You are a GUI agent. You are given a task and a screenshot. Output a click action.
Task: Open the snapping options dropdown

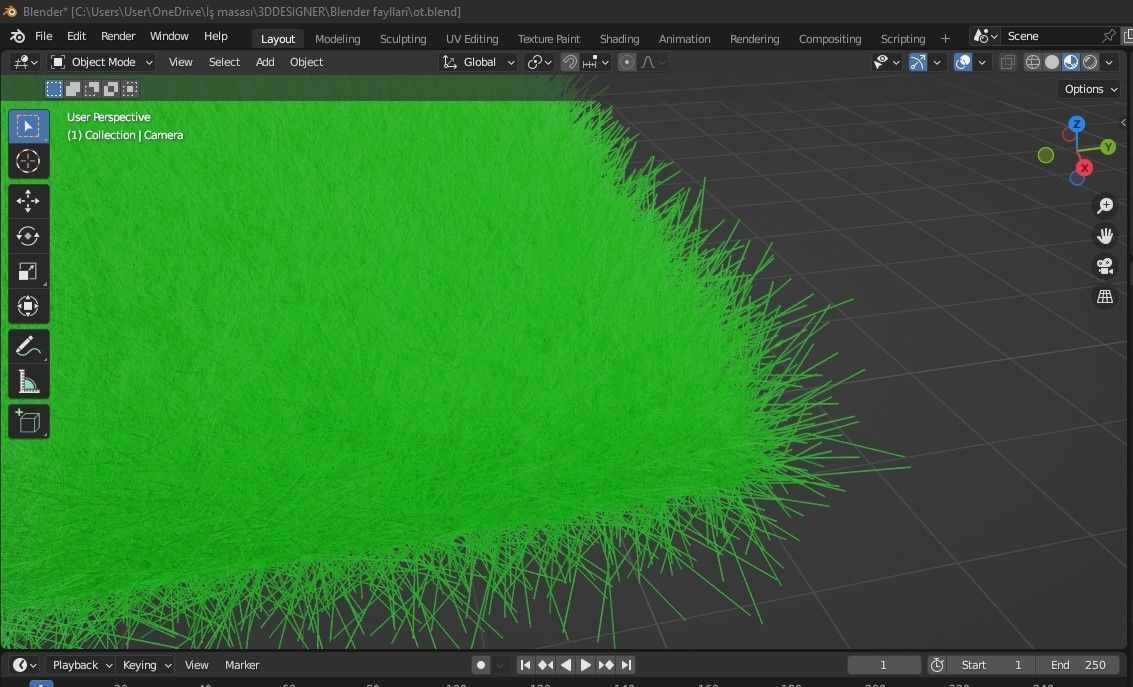point(597,62)
